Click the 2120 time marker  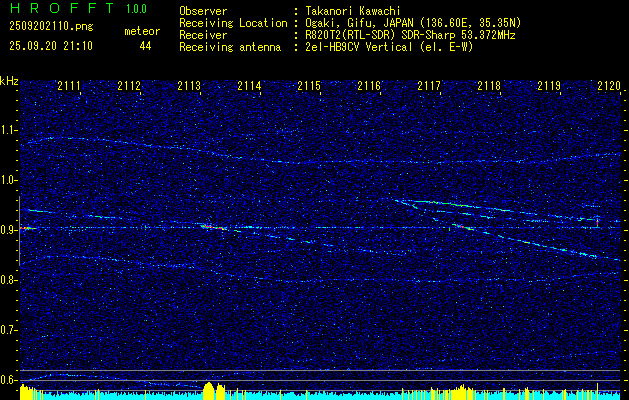[x=609, y=86]
